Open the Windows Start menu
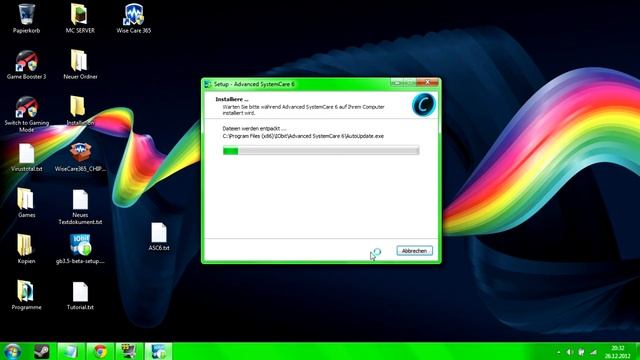Viewport: 640px width, 360px height. pyautogui.click(x=12, y=351)
